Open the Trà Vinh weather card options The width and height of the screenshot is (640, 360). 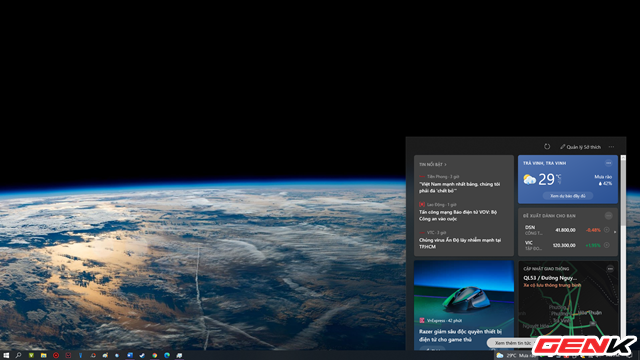click(x=609, y=163)
